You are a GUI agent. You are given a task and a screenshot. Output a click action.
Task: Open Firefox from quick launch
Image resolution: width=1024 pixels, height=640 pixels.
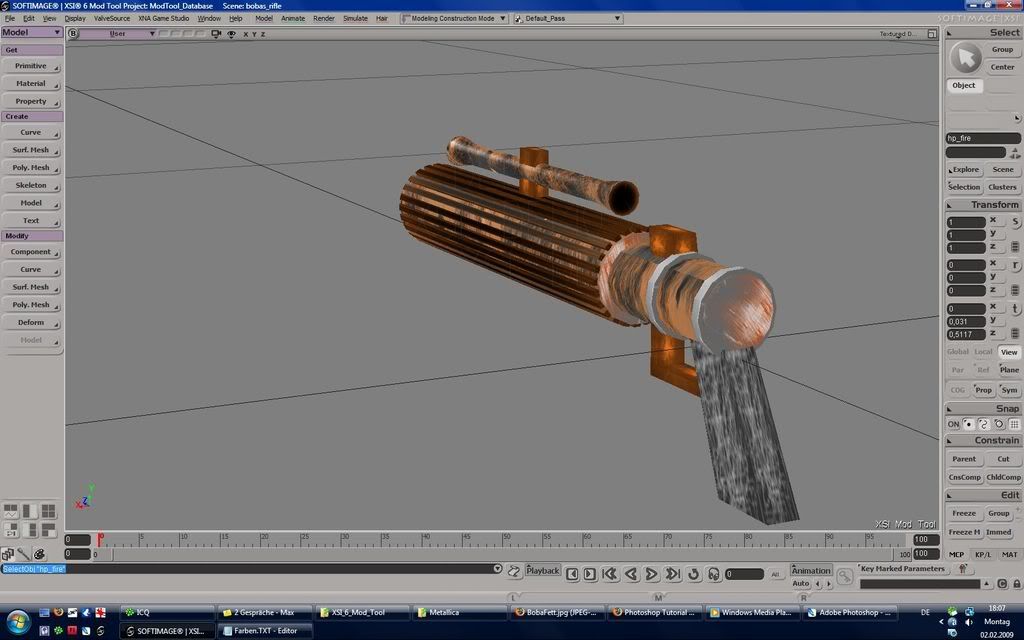59,613
